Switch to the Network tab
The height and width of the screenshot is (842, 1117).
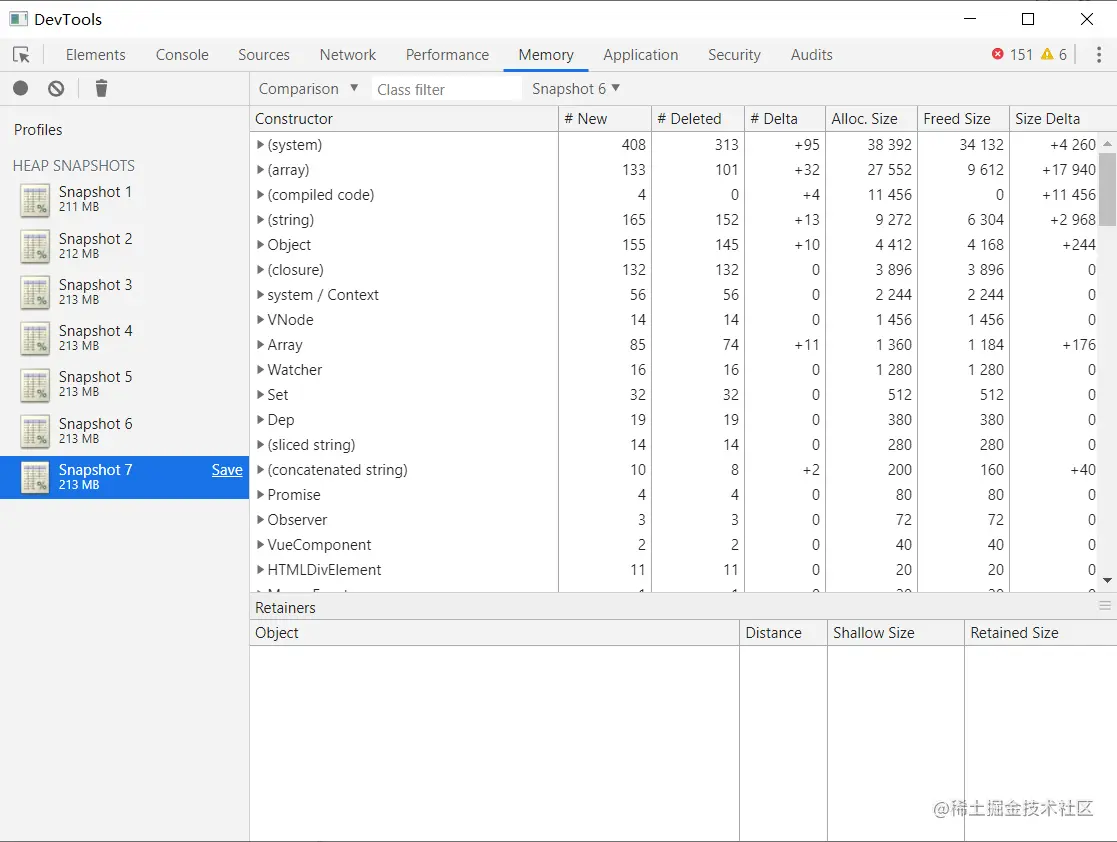(x=348, y=55)
